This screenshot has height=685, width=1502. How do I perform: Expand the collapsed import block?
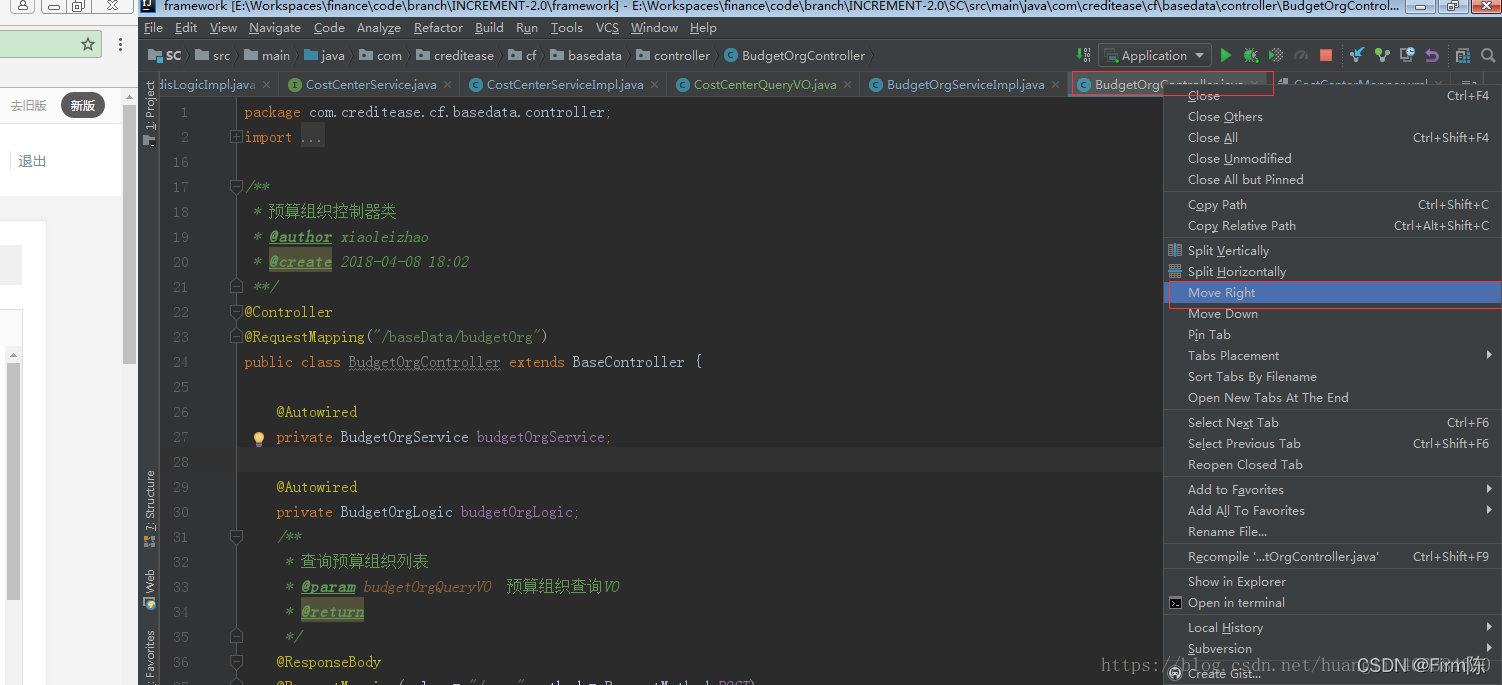[236, 137]
